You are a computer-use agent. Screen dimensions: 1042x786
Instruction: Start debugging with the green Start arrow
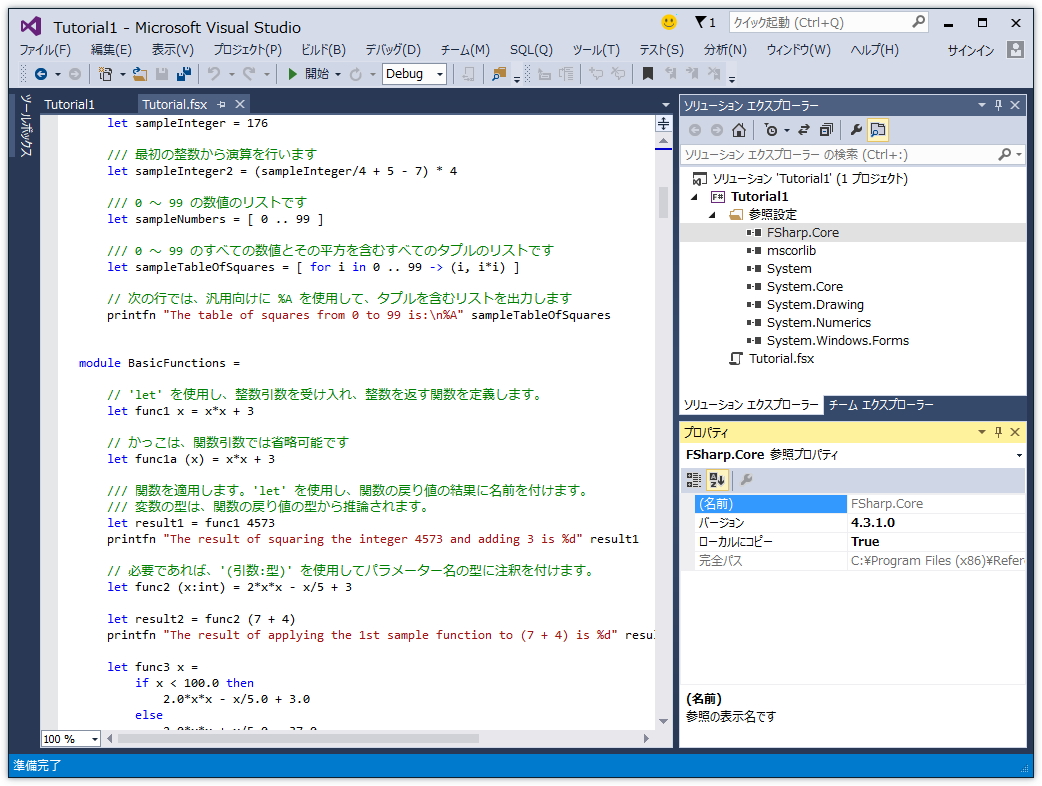(x=291, y=73)
